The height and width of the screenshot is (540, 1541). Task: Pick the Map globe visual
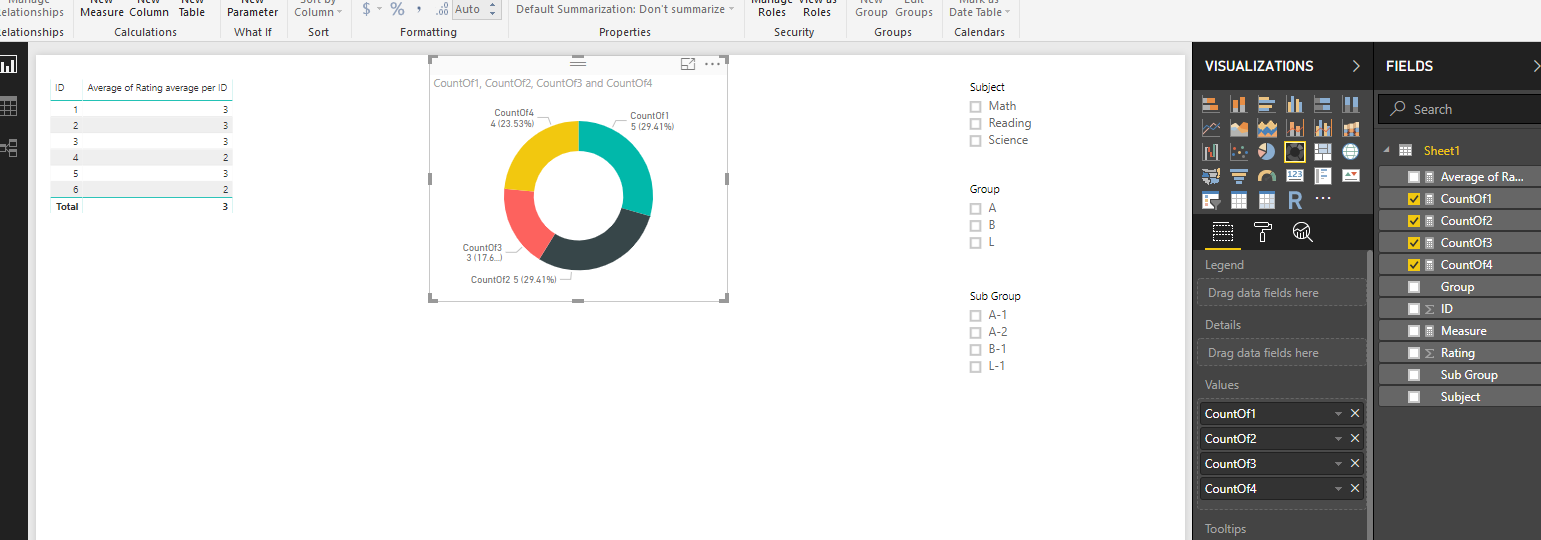pos(1351,152)
